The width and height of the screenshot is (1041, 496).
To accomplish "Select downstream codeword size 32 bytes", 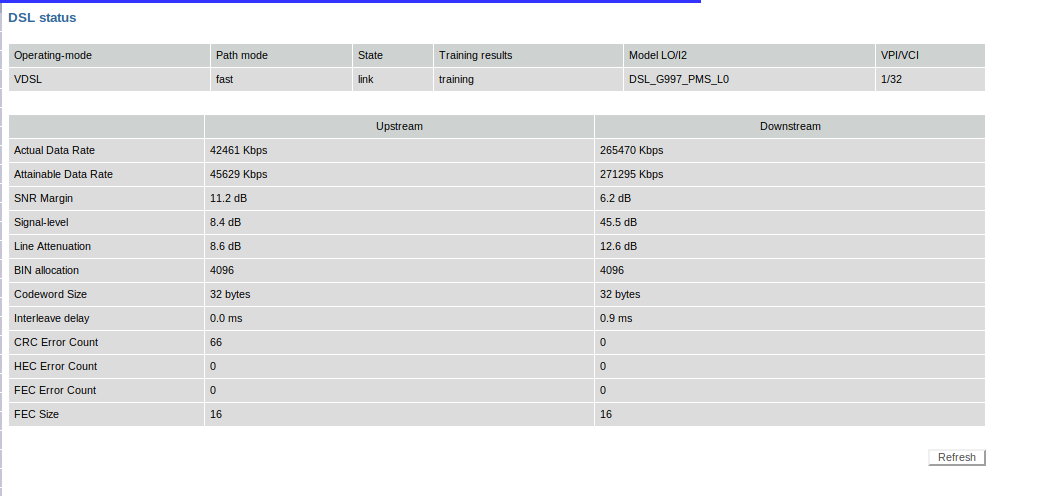I will [x=620, y=293].
